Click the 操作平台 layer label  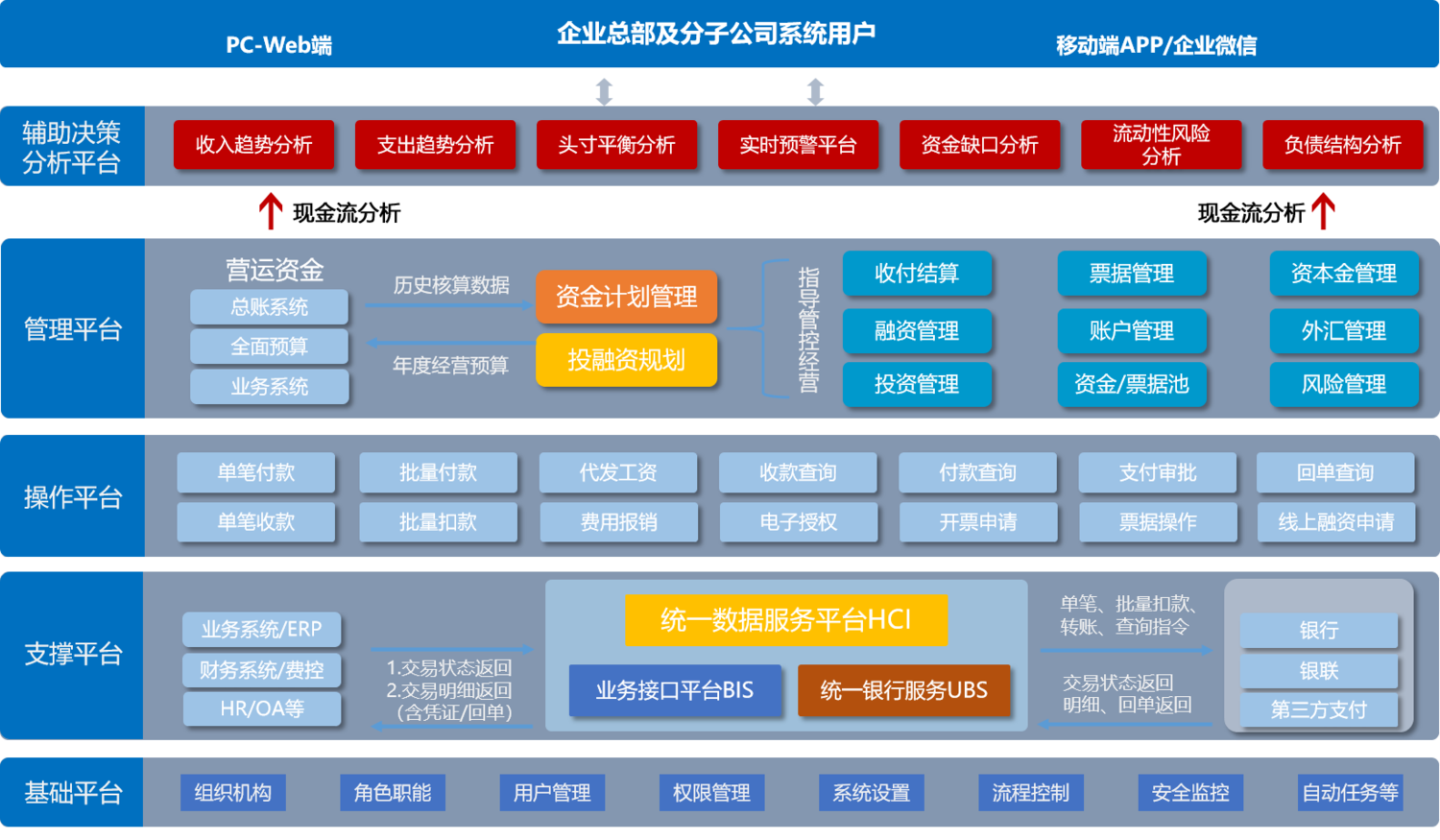[x=72, y=496]
